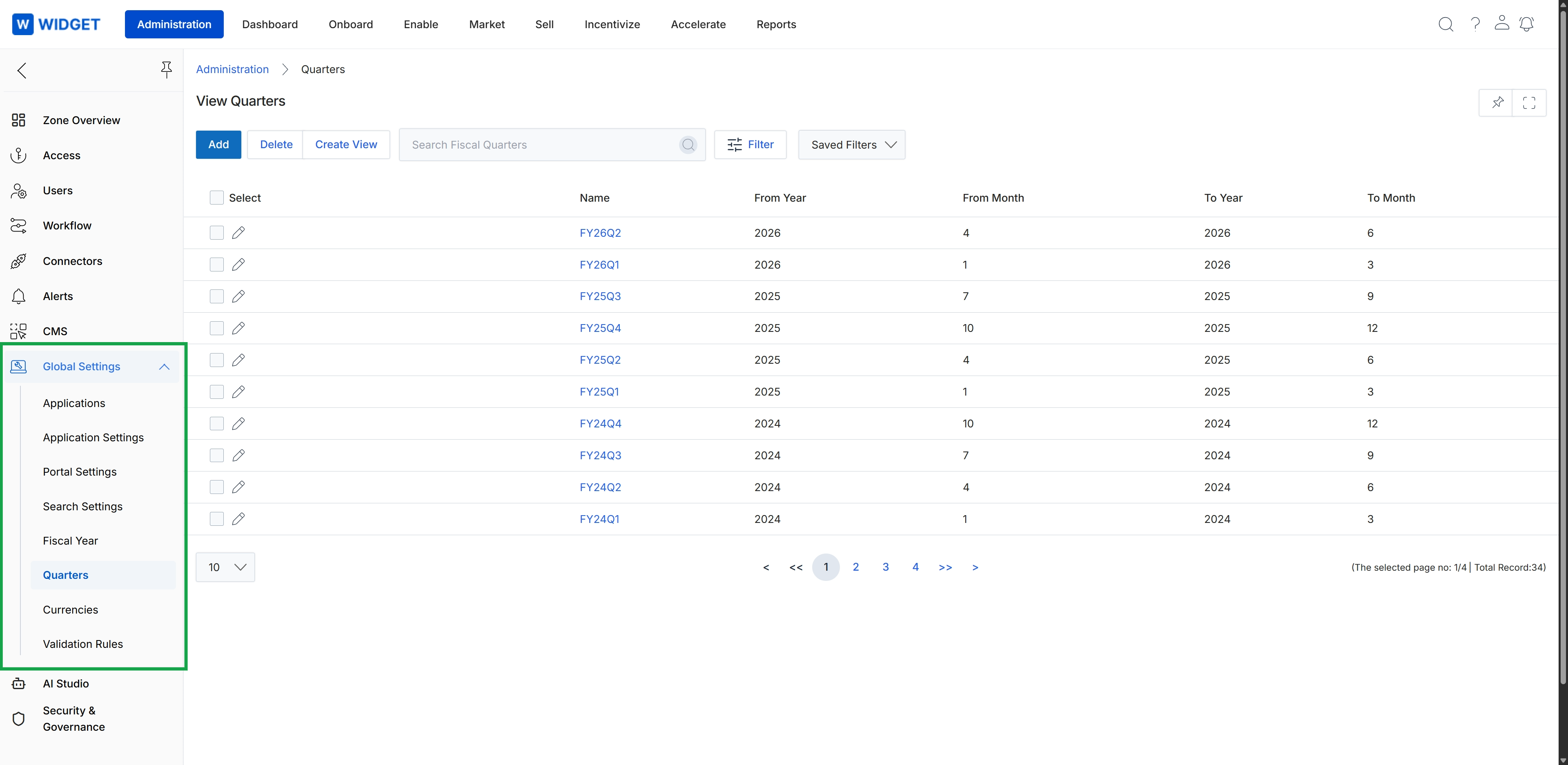Click the Connectors plug icon
1568x765 pixels.
pyautogui.click(x=19, y=261)
